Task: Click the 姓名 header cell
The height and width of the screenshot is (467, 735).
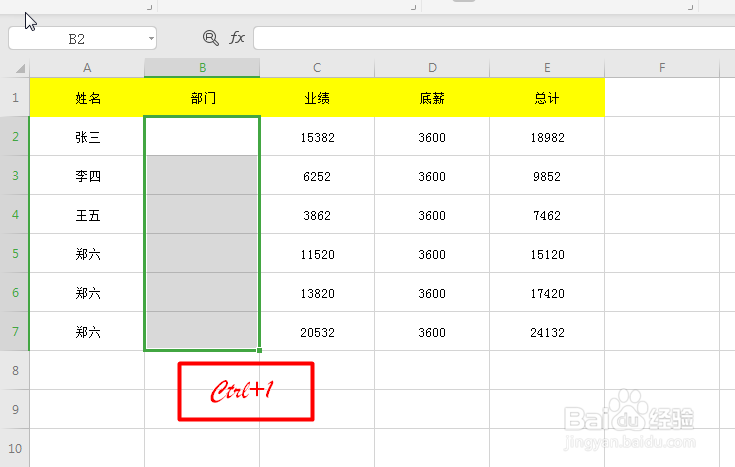Action: tap(87, 98)
